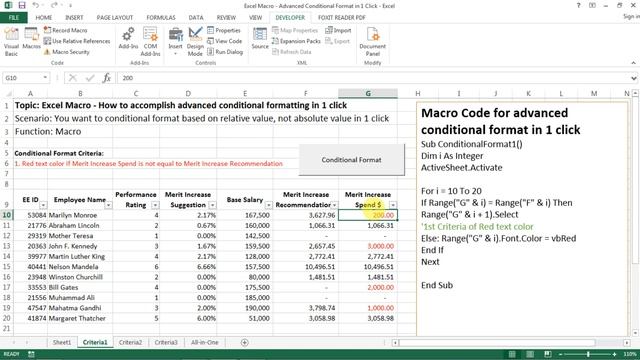Open the Visual Basic editor
Viewport: 640px width, 360px height.
point(11,42)
